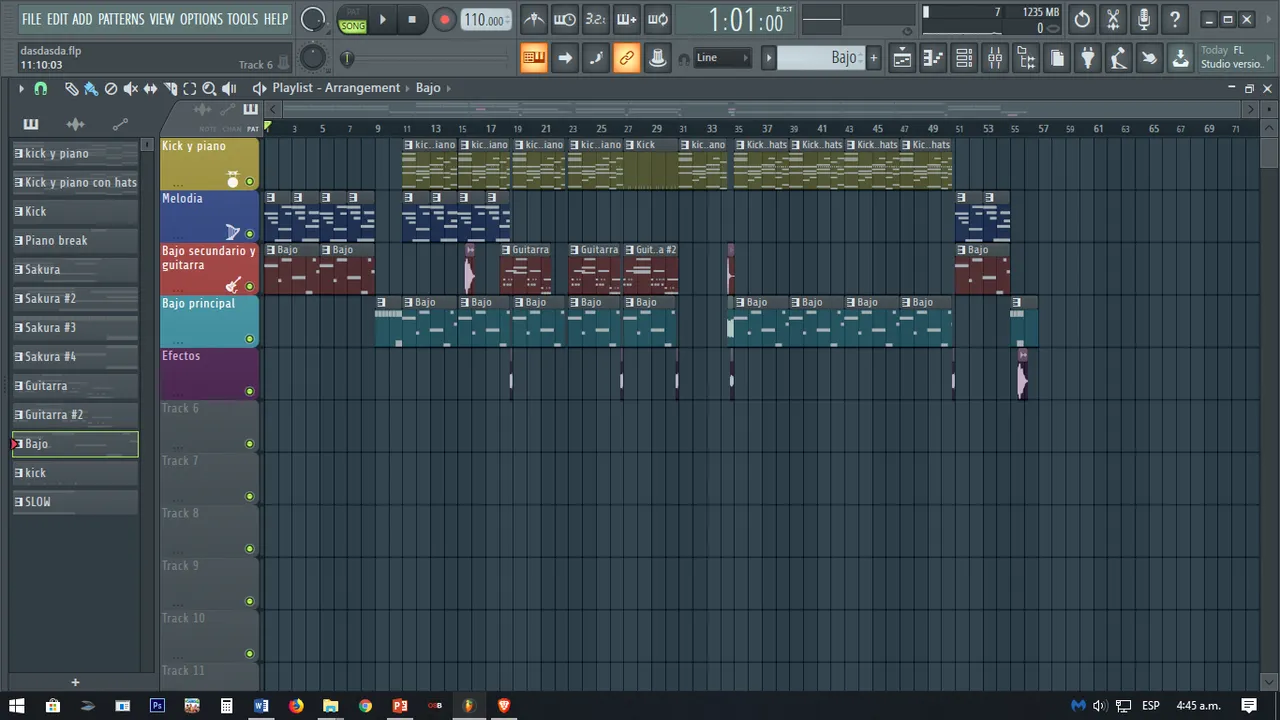Select the Paint brush tool
The height and width of the screenshot is (720, 1280).
91,88
